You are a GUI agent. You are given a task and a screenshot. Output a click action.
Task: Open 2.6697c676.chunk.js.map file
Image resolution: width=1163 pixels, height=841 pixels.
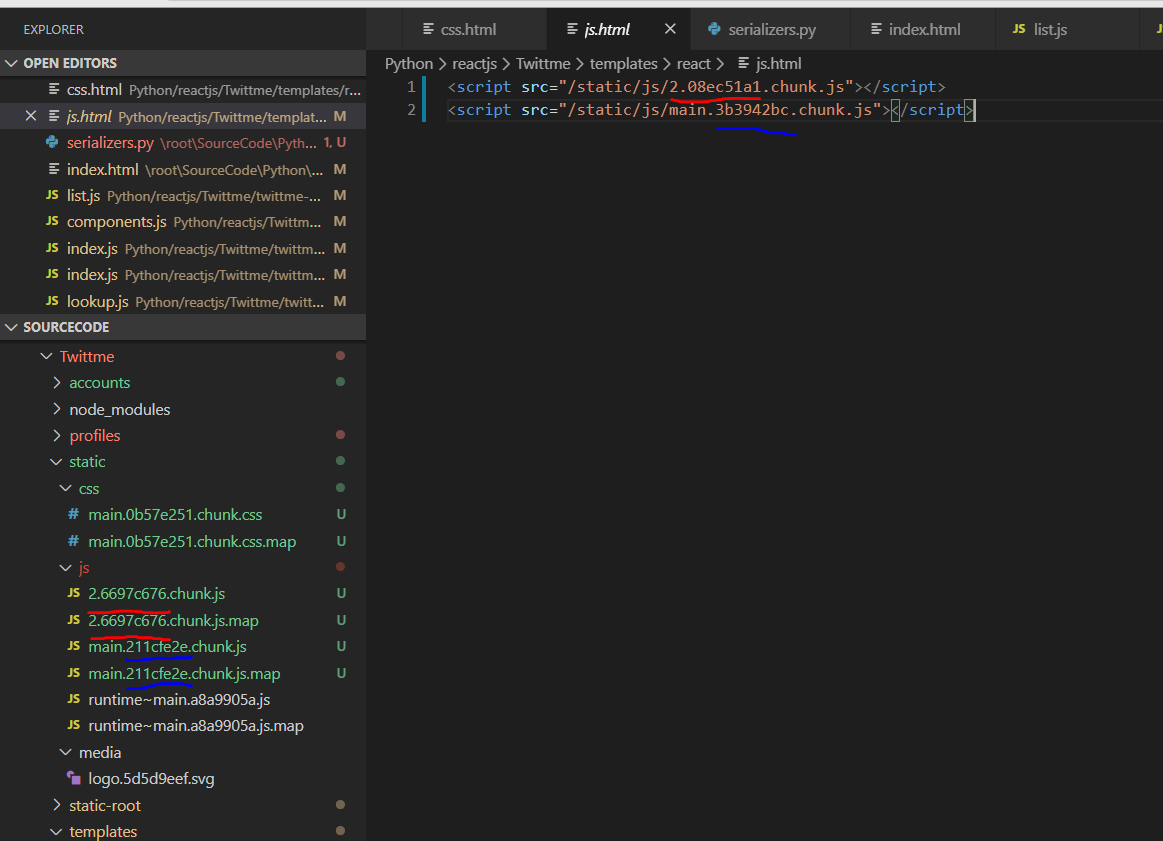(x=173, y=620)
